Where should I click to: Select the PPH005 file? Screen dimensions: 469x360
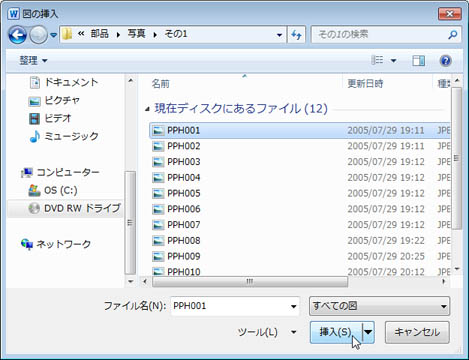(x=300, y=193)
